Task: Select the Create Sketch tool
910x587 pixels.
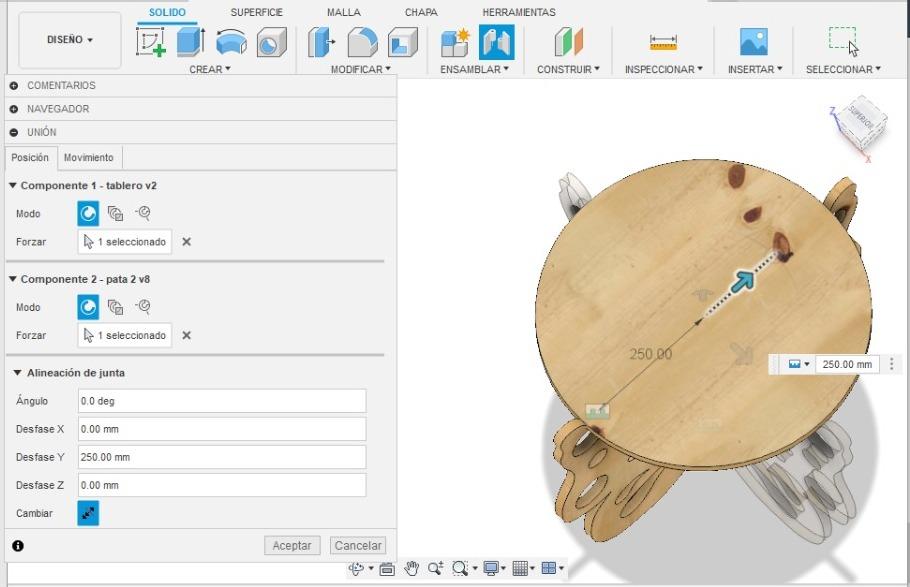Action: point(151,42)
